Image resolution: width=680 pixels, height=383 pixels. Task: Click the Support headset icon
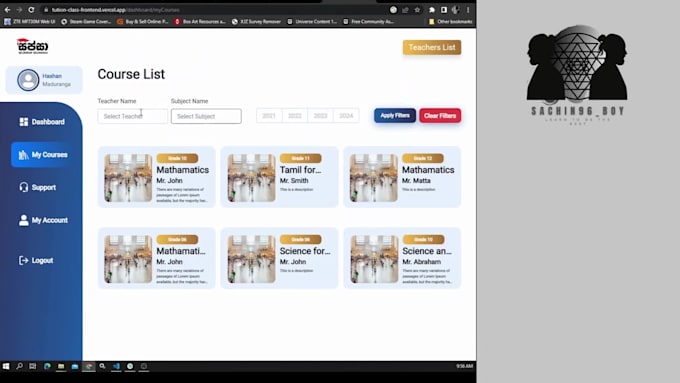coord(23,187)
